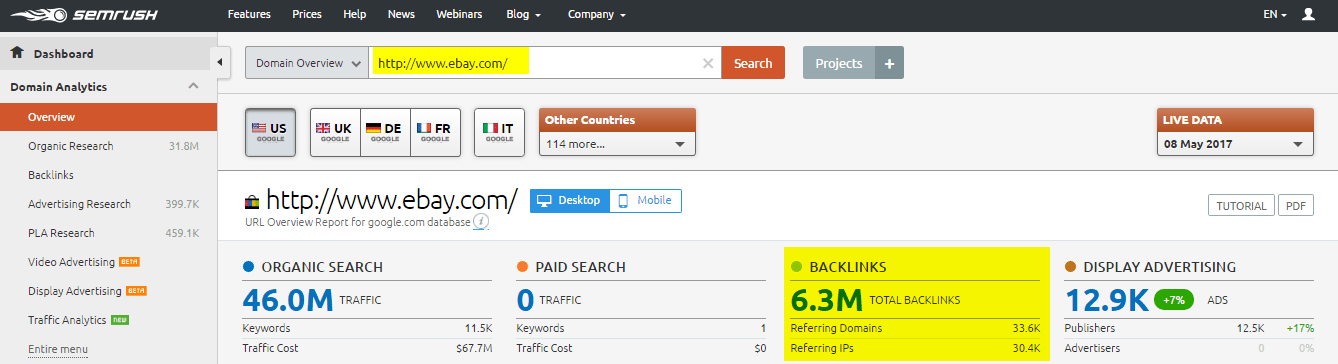Click the Advertisers row
Screen dimensions: 1338x364
tap(1189, 348)
